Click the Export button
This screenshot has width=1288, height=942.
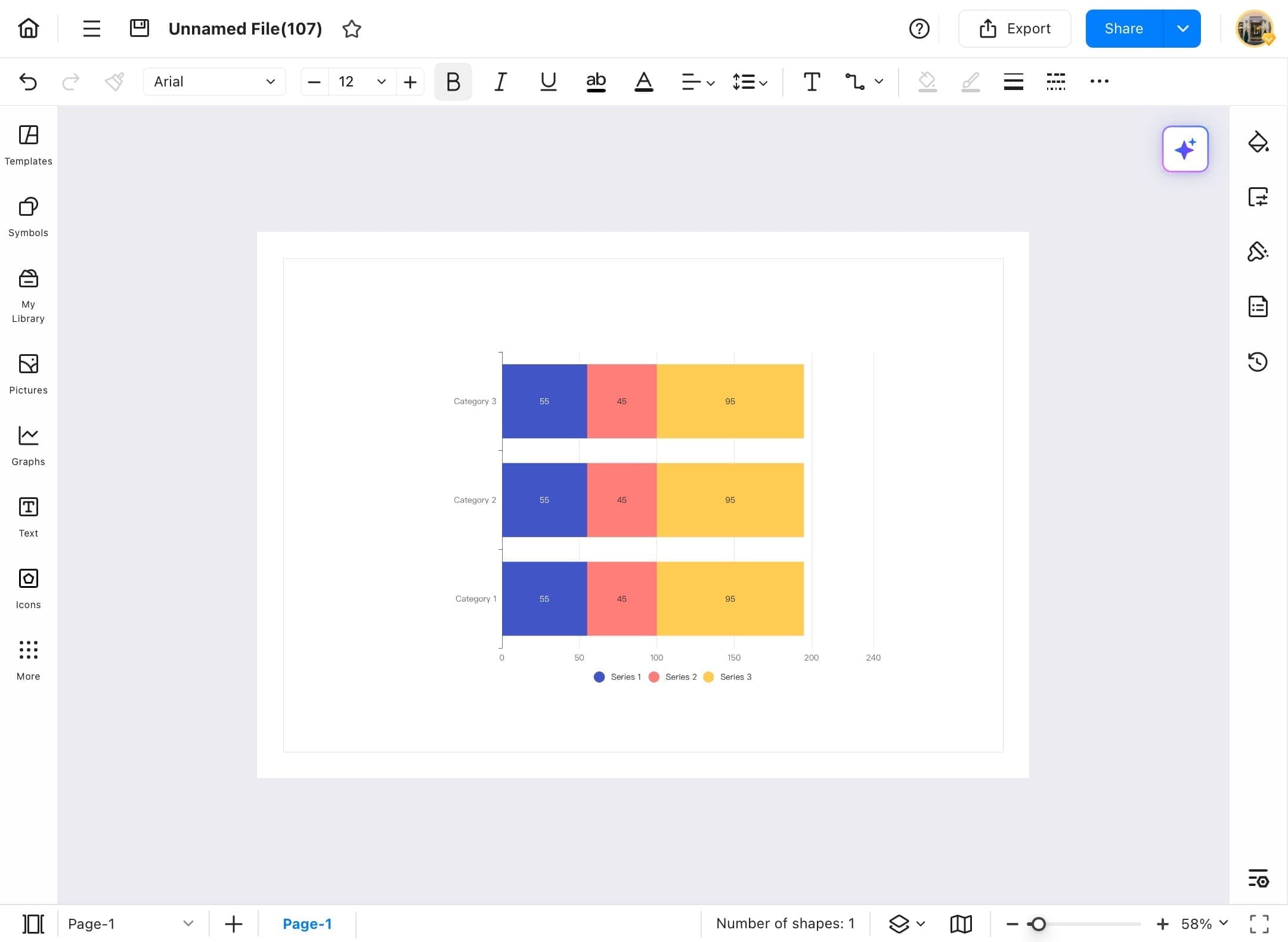click(1014, 28)
